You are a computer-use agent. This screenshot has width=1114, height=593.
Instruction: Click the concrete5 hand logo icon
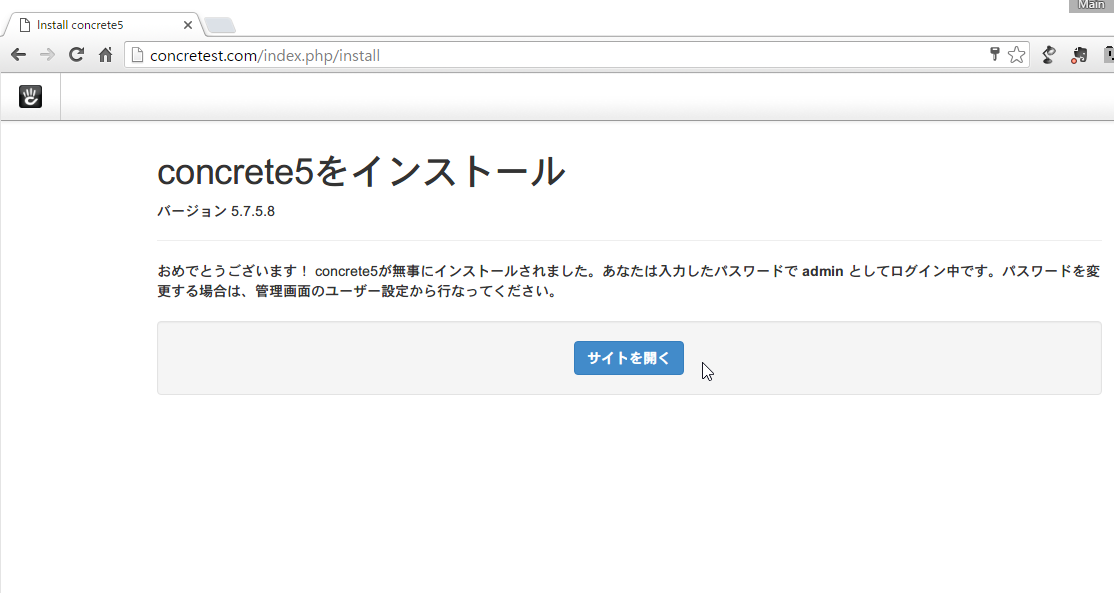[x=30, y=97]
